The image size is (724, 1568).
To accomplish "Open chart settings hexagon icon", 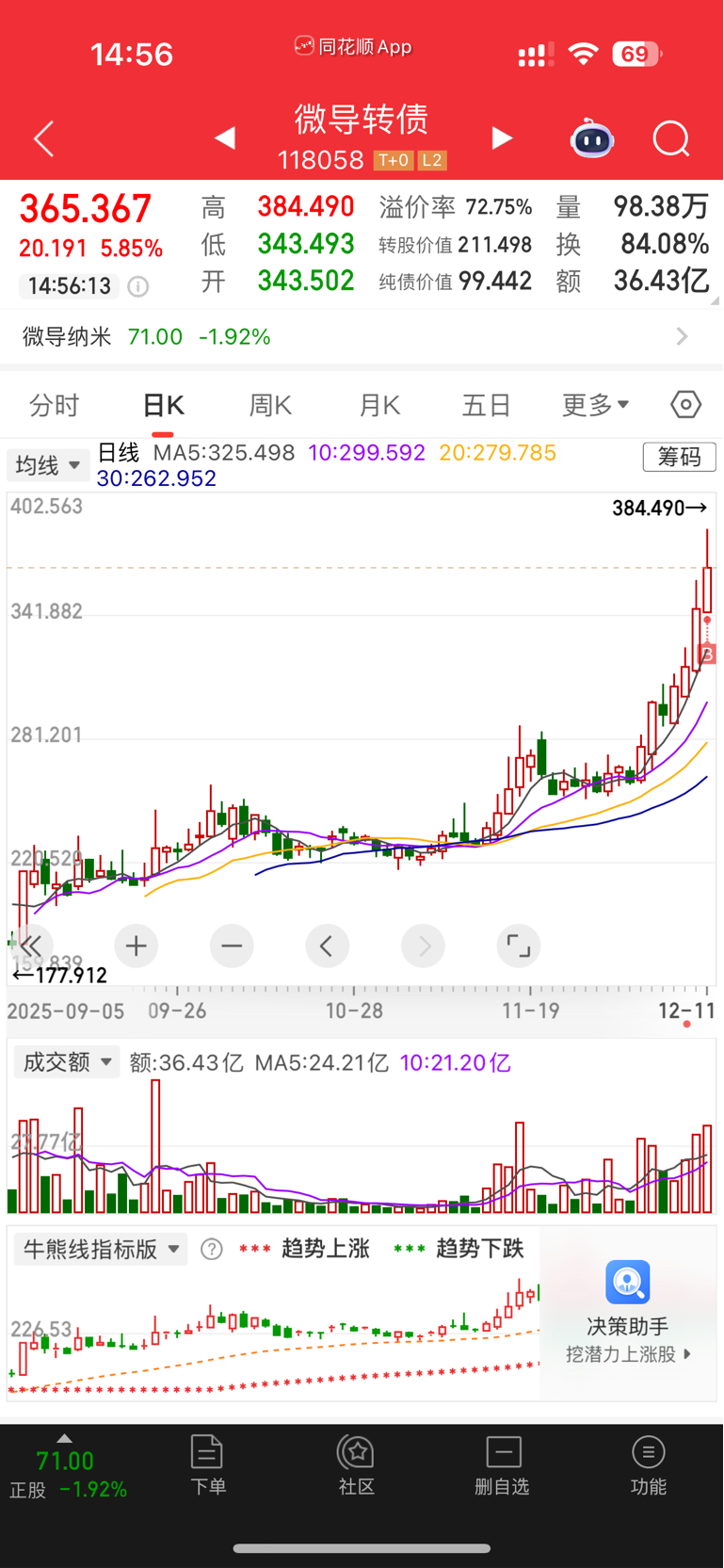I will 685,405.
